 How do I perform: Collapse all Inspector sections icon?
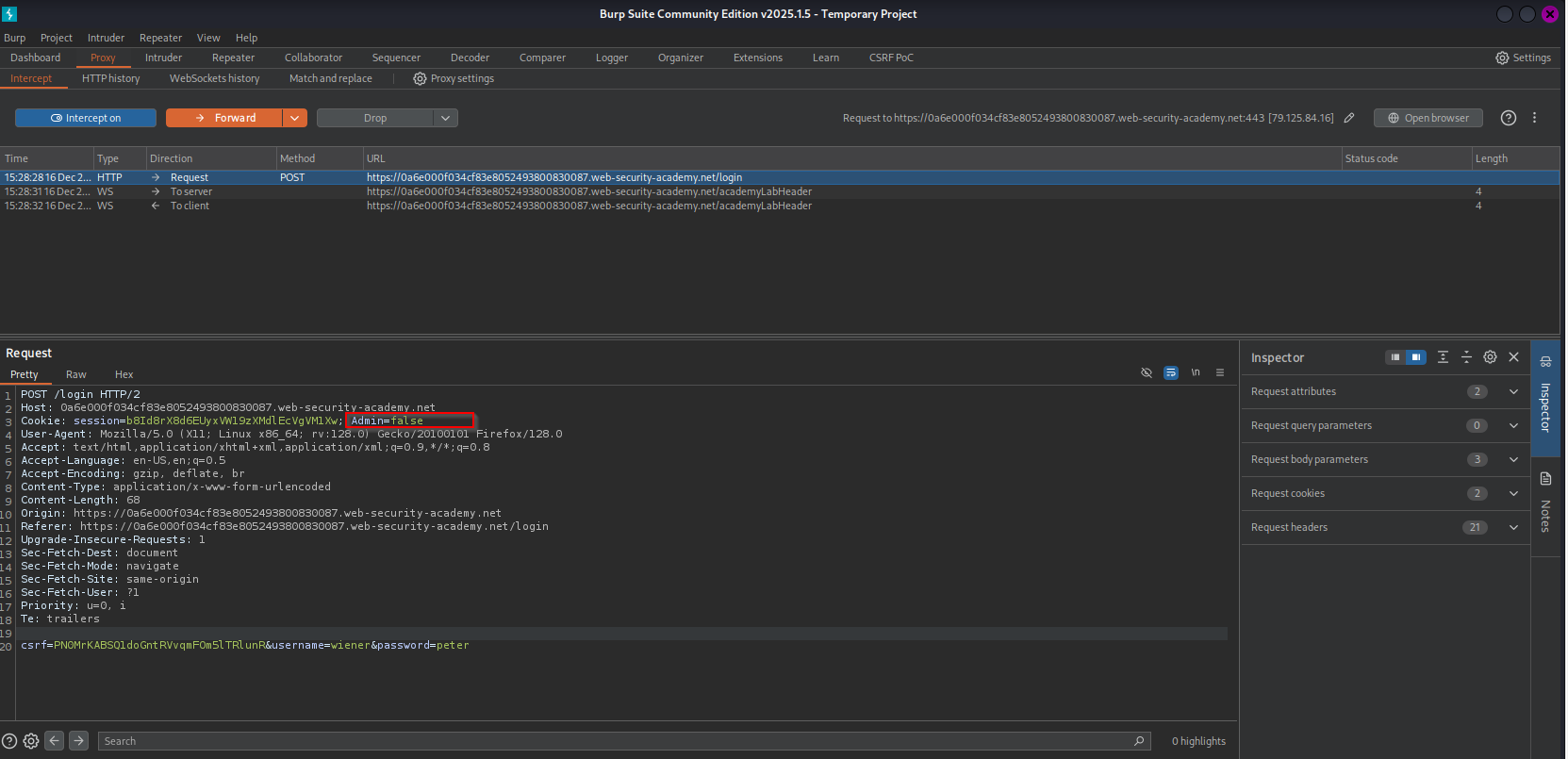point(1466,357)
